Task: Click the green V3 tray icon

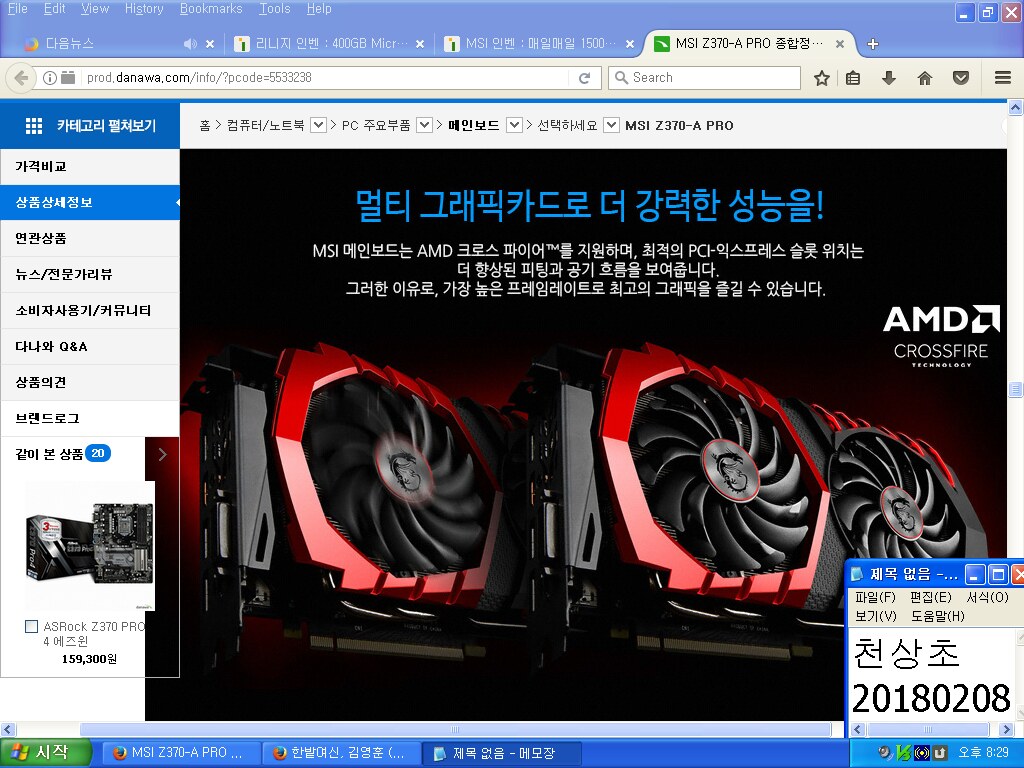Action: tap(904, 752)
